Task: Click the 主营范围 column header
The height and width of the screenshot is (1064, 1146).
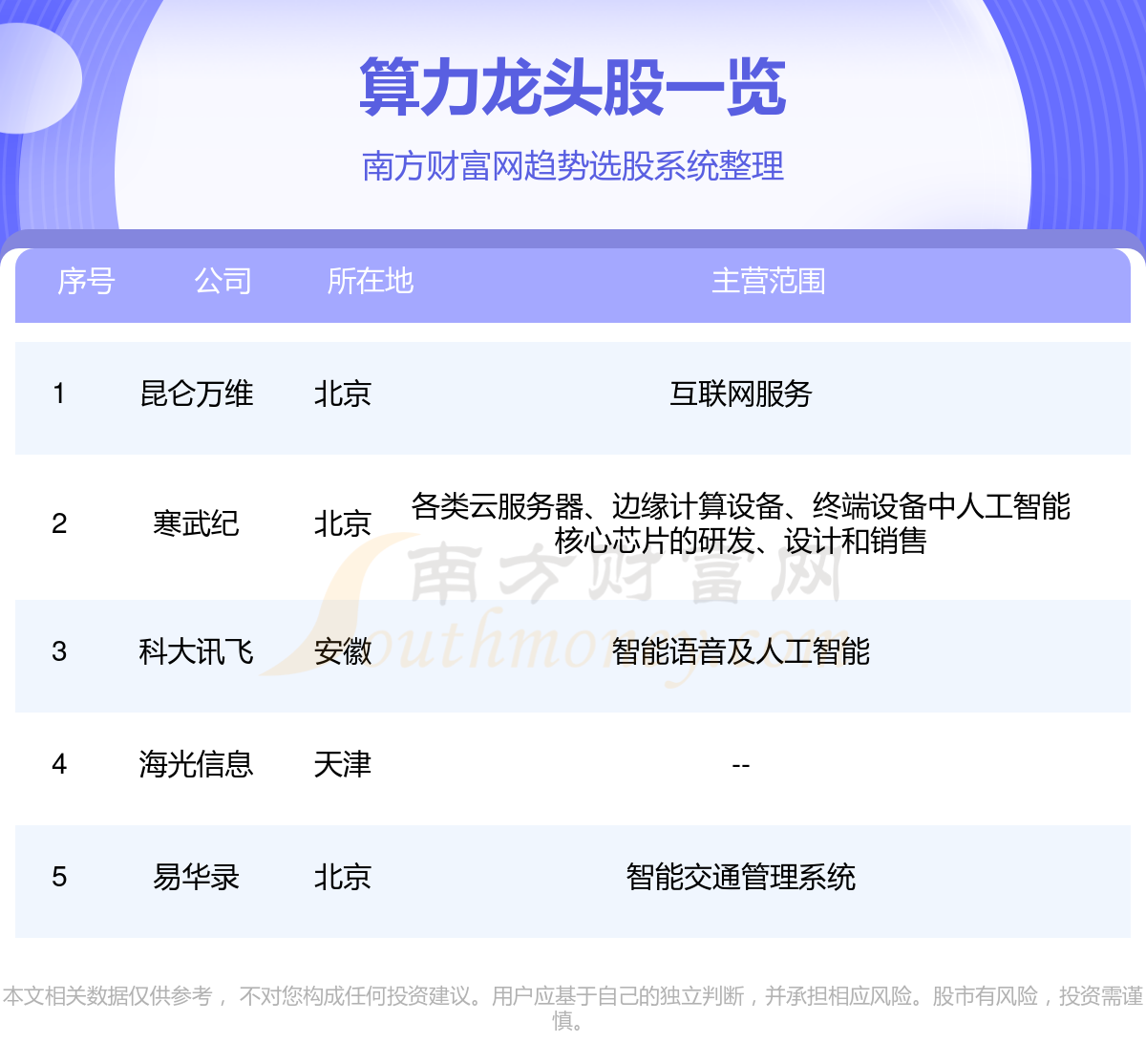Action: click(x=769, y=281)
